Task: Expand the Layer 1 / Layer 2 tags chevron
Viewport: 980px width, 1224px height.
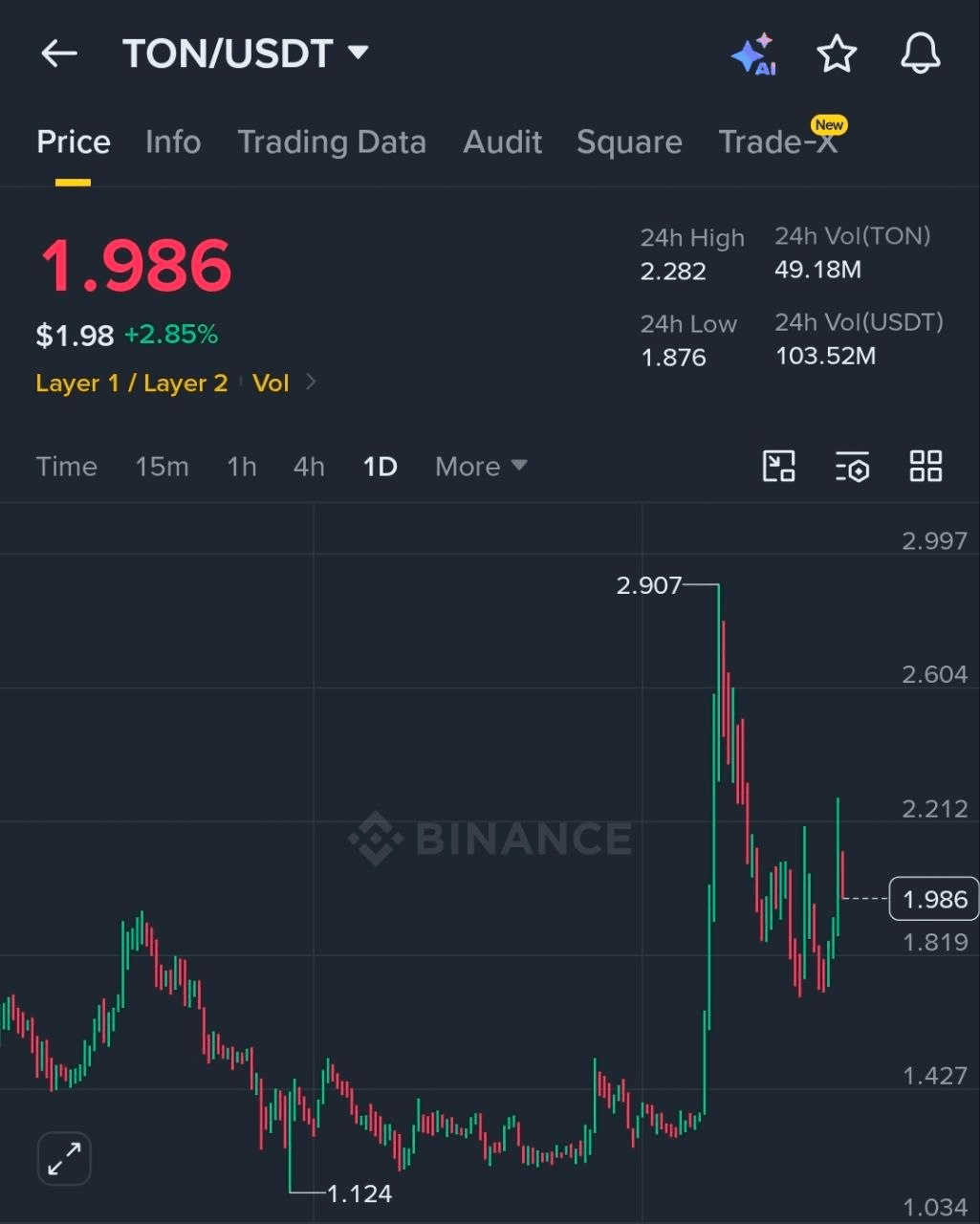Action: (x=311, y=382)
